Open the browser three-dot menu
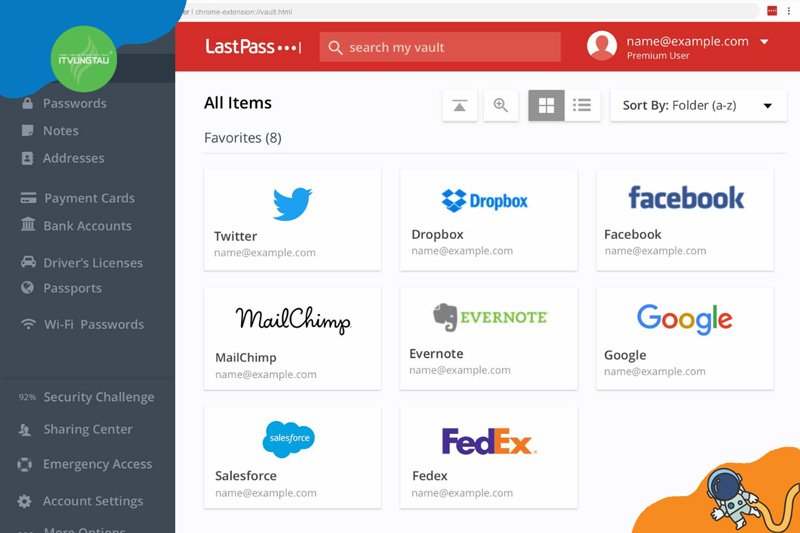 click(789, 11)
